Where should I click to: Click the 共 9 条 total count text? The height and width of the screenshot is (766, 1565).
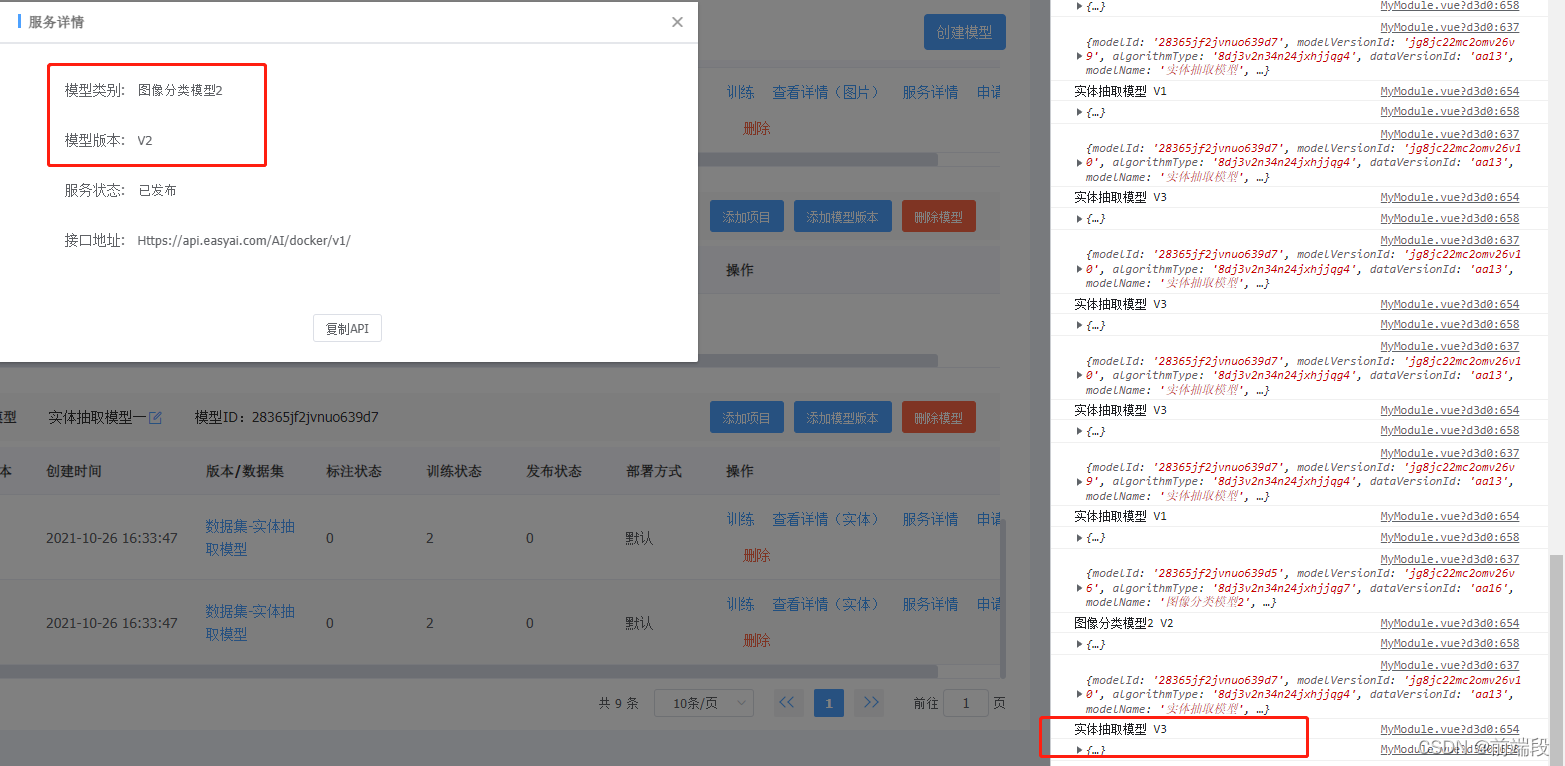click(618, 703)
